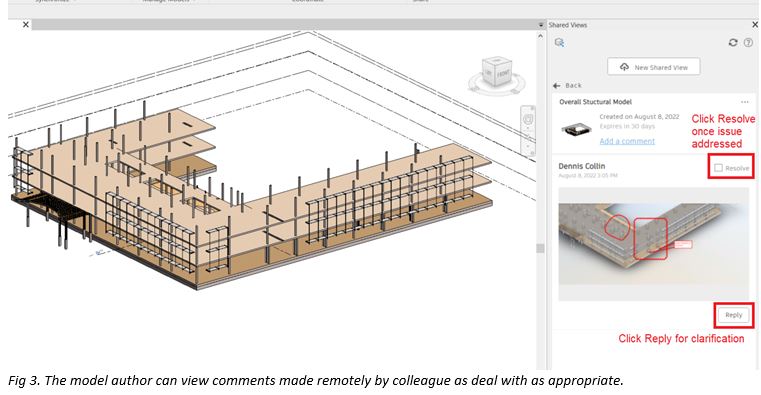Close the 3D view tab
The width and height of the screenshot is (761, 395).
(x=26, y=24)
